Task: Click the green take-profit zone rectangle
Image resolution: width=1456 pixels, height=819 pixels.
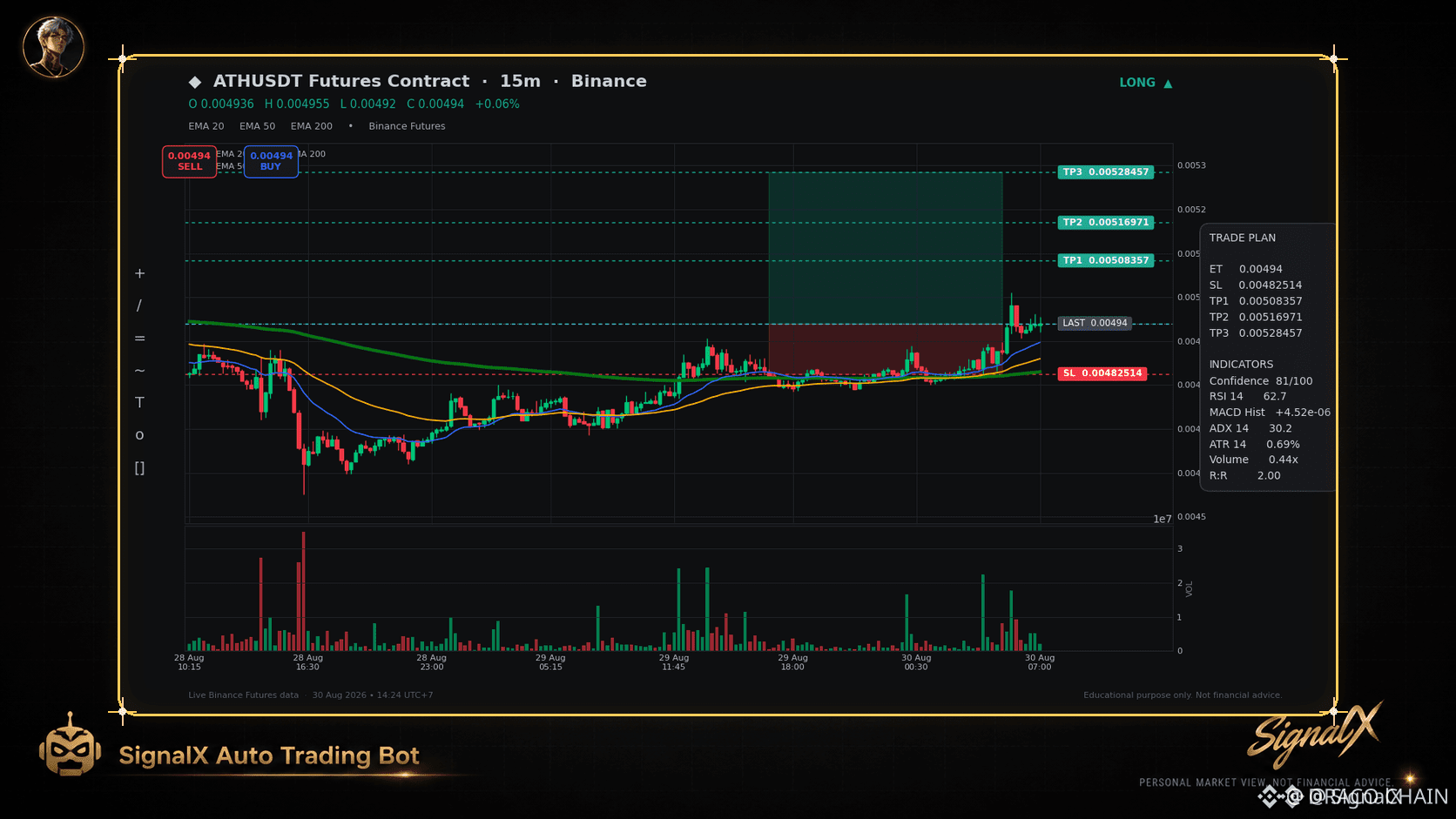Action: (886, 248)
